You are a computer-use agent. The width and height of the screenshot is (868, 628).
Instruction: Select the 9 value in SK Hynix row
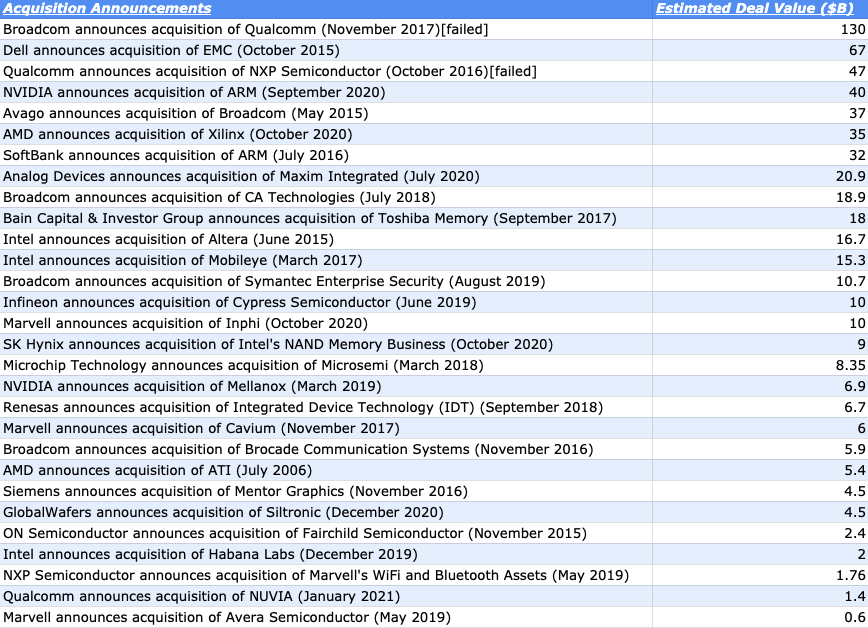click(x=861, y=345)
